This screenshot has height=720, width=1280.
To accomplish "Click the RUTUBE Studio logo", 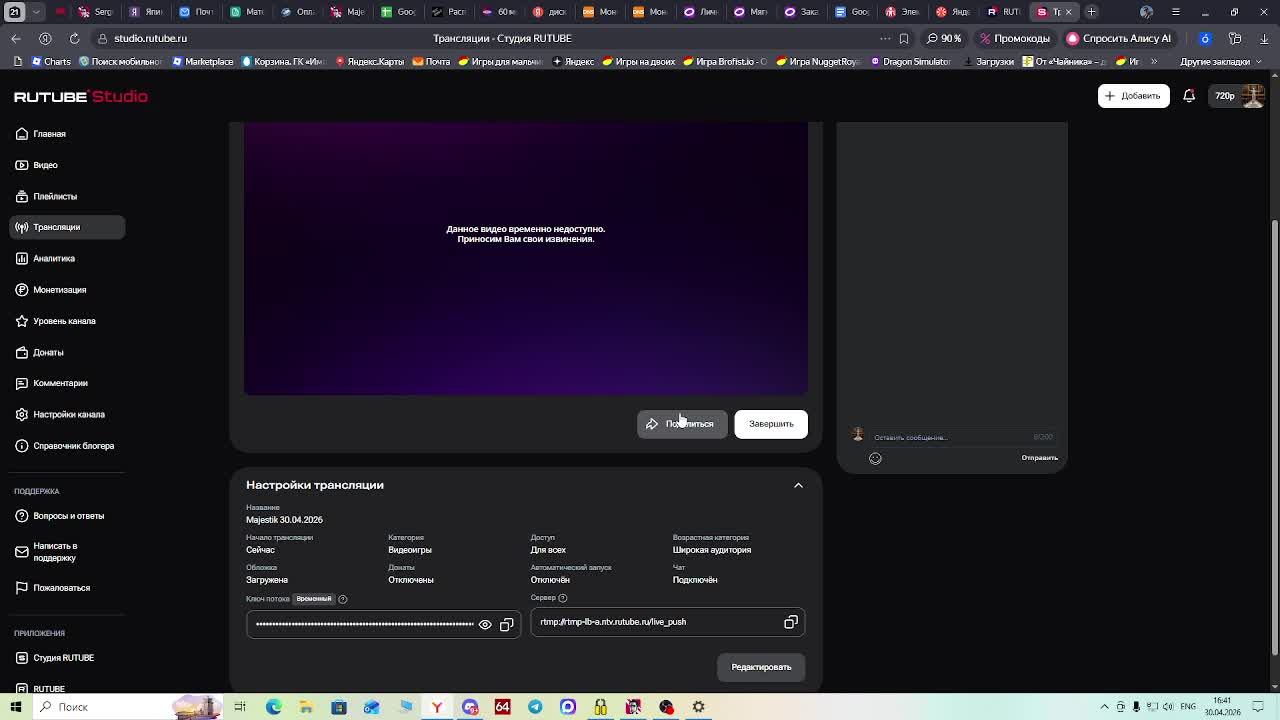I will pyautogui.click(x=81, y=97).
